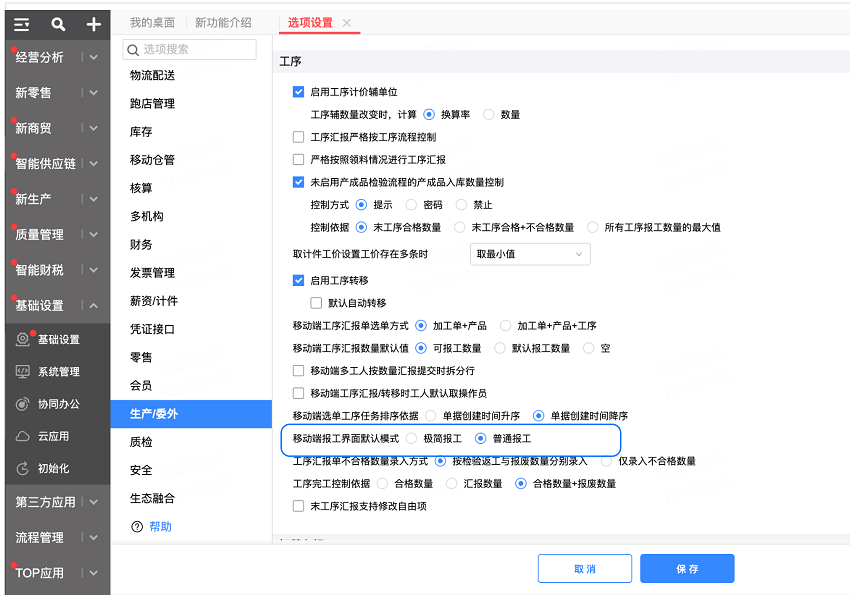Open 初始化 refresh icon item

tap(22, 469)
